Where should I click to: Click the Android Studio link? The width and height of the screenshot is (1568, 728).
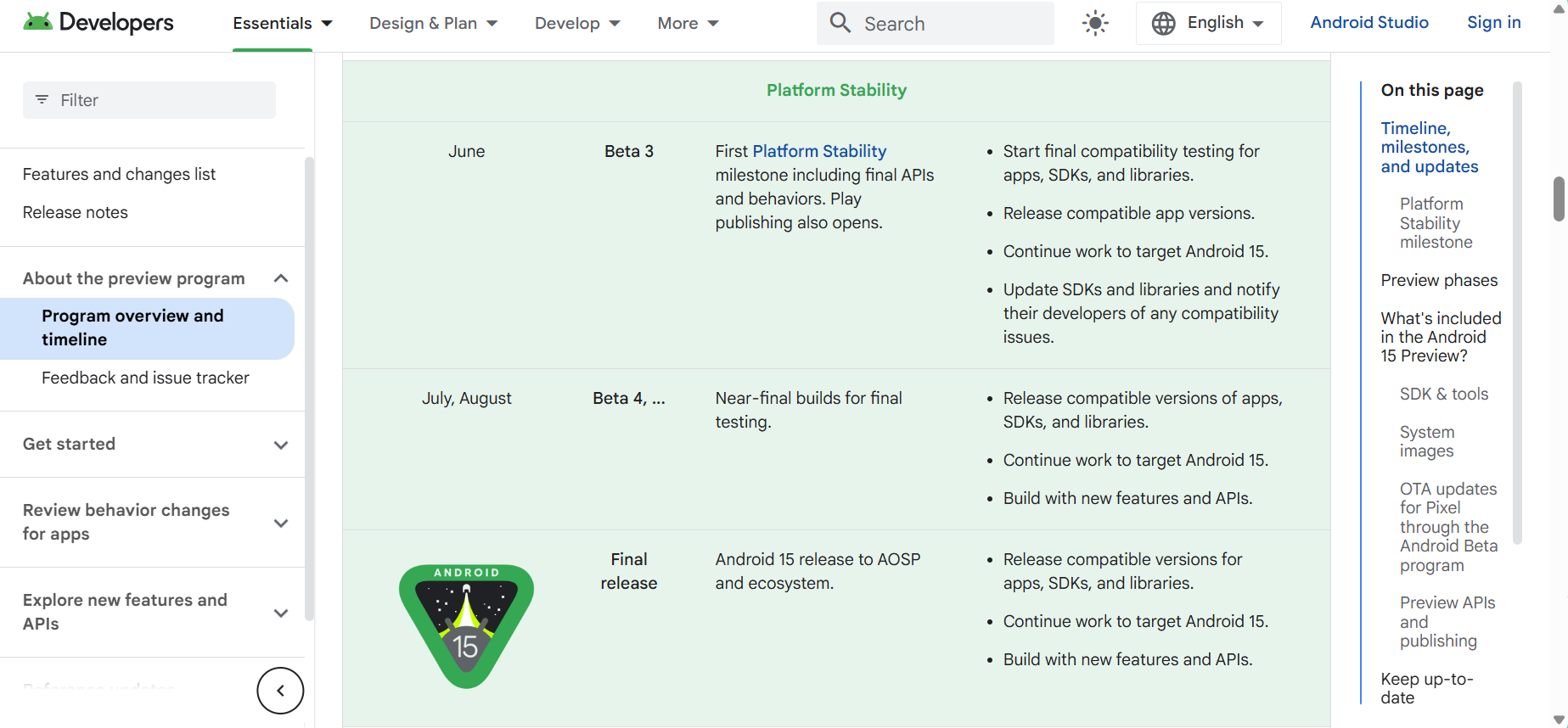coord(1368,23)
